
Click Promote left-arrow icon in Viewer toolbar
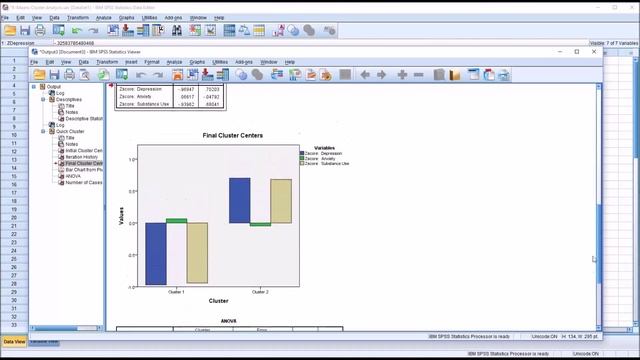[x=365, y=75]
